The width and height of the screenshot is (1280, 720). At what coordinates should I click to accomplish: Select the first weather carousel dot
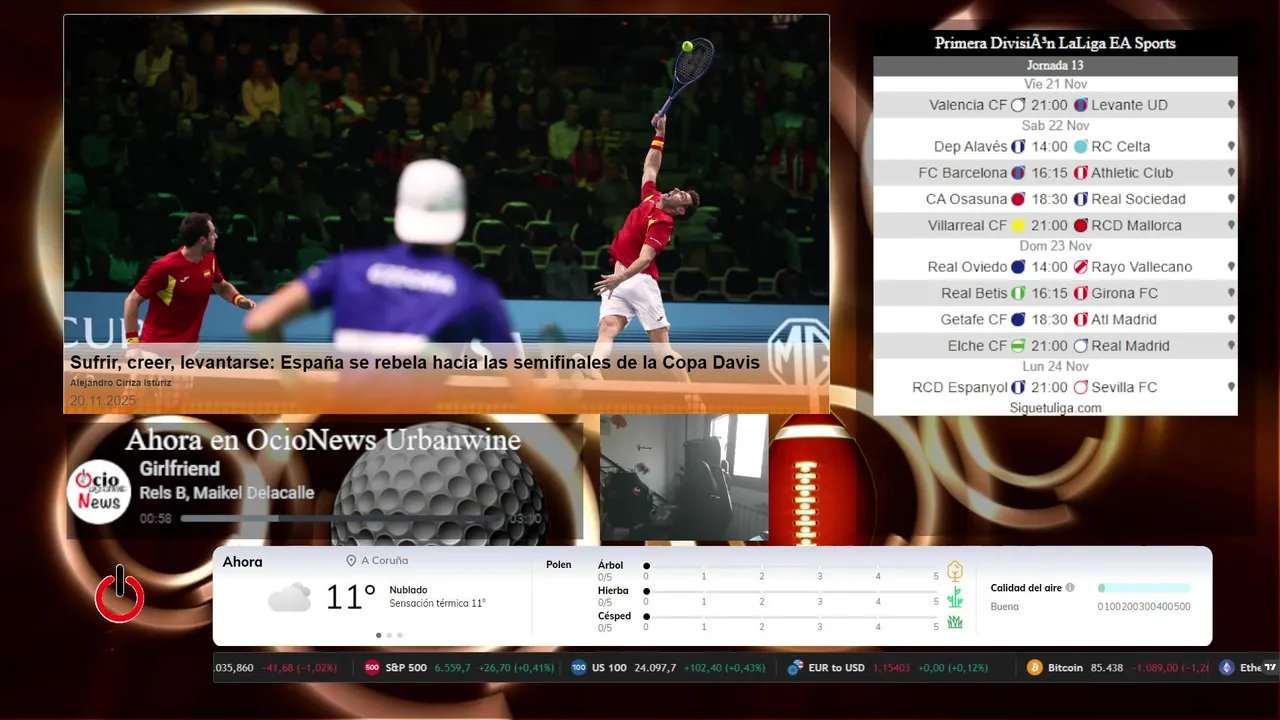click(378, 635)
